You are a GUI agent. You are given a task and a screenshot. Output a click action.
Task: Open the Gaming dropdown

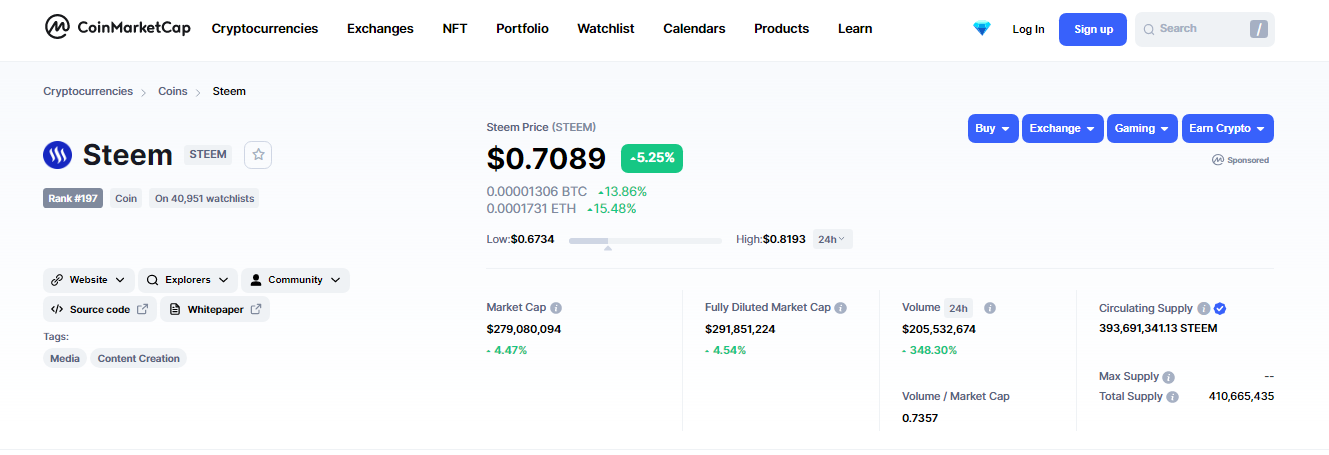(1142, 128)
